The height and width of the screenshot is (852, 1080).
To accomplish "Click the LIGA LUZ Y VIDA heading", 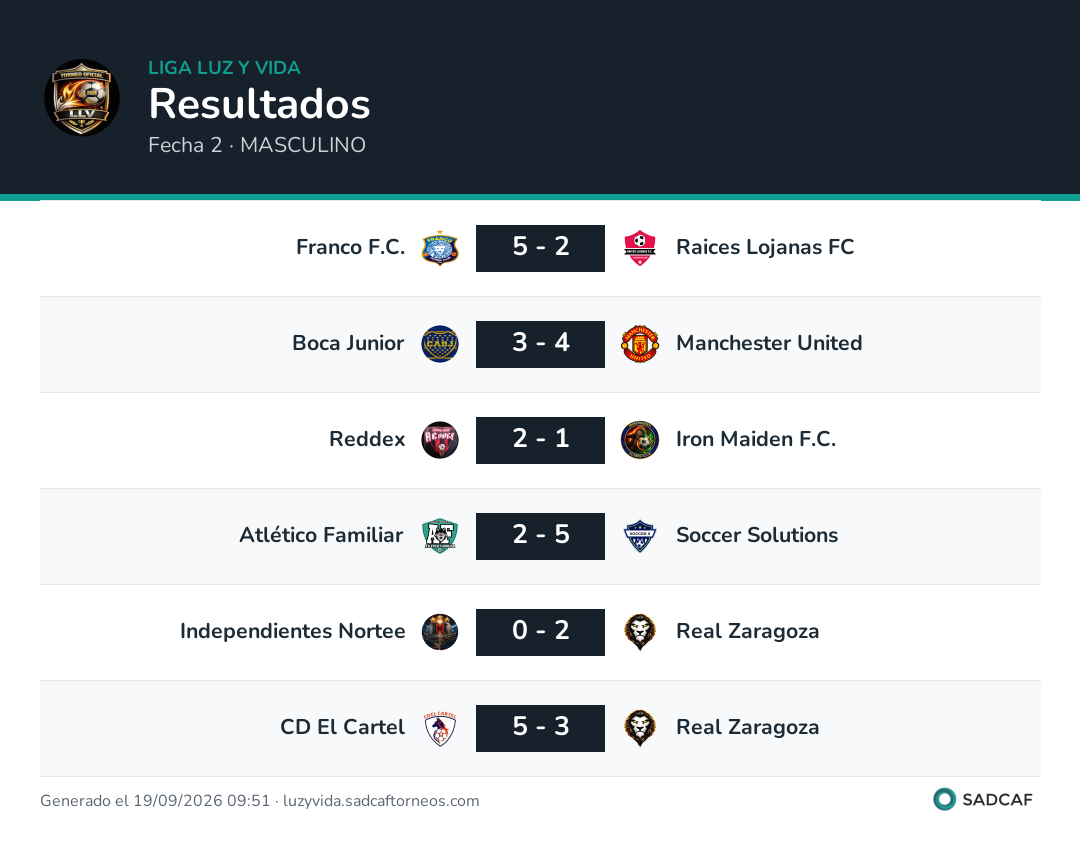I will (225, 67).
